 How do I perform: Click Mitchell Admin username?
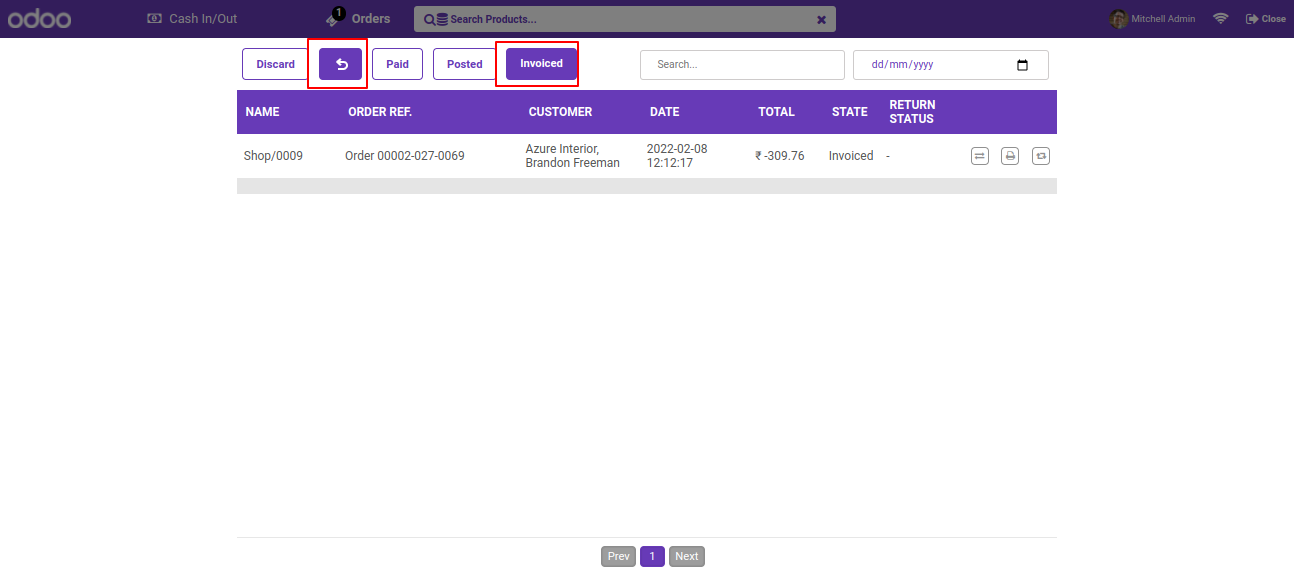coord(1163,19)
